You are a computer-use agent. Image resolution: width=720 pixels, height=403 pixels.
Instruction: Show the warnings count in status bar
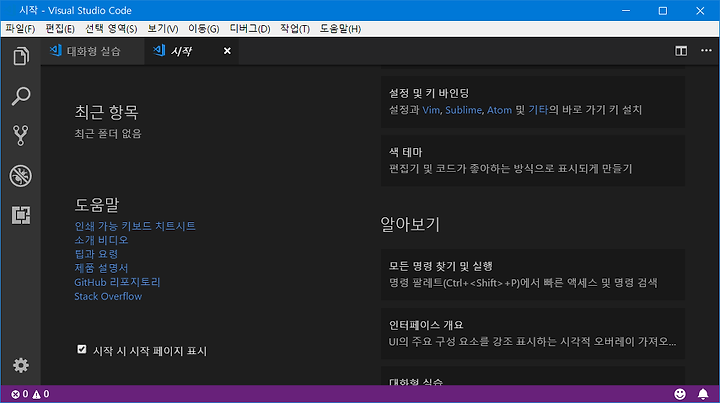(x=41, y=394)
